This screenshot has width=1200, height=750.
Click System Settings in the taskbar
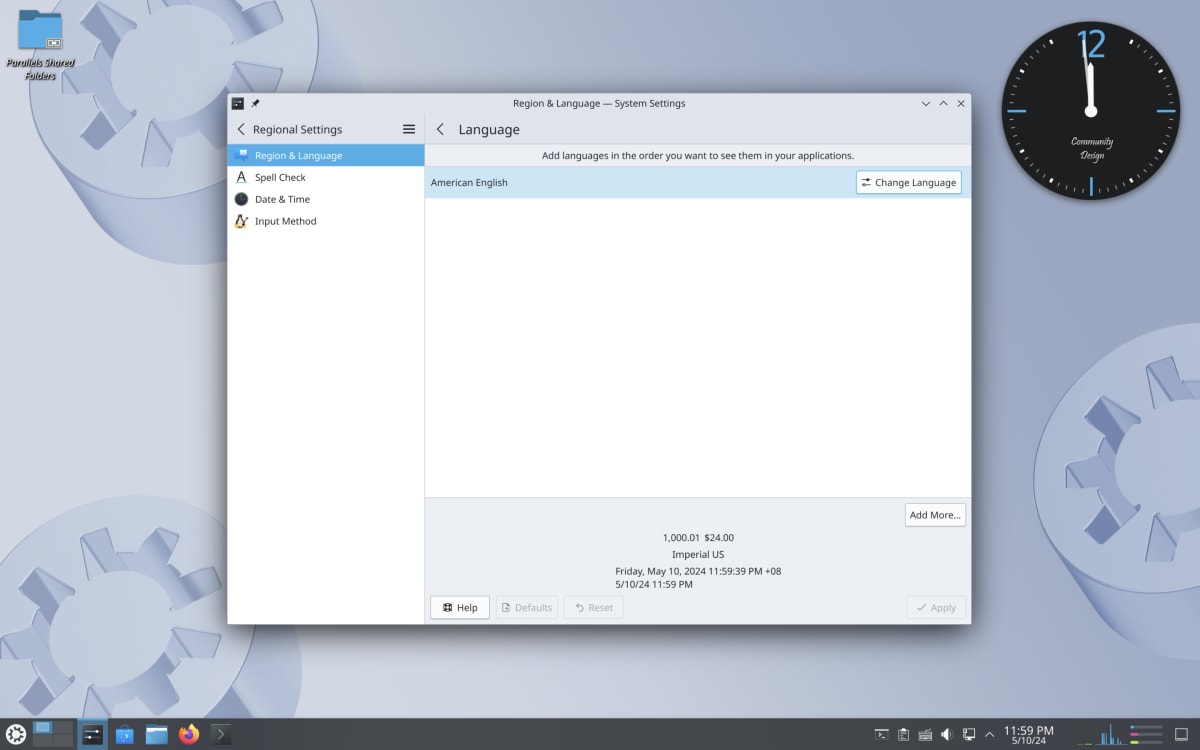92,734
